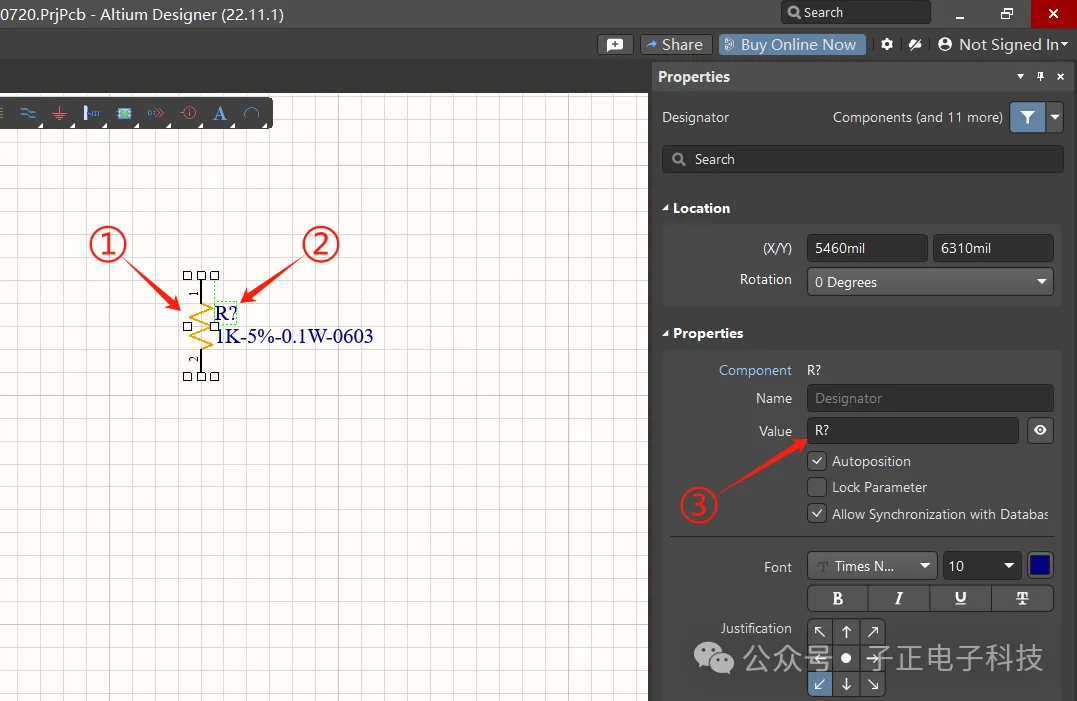Set justification to top-left arrow
The height and width of the screenshot is (701, 1077).
[820, 632]
